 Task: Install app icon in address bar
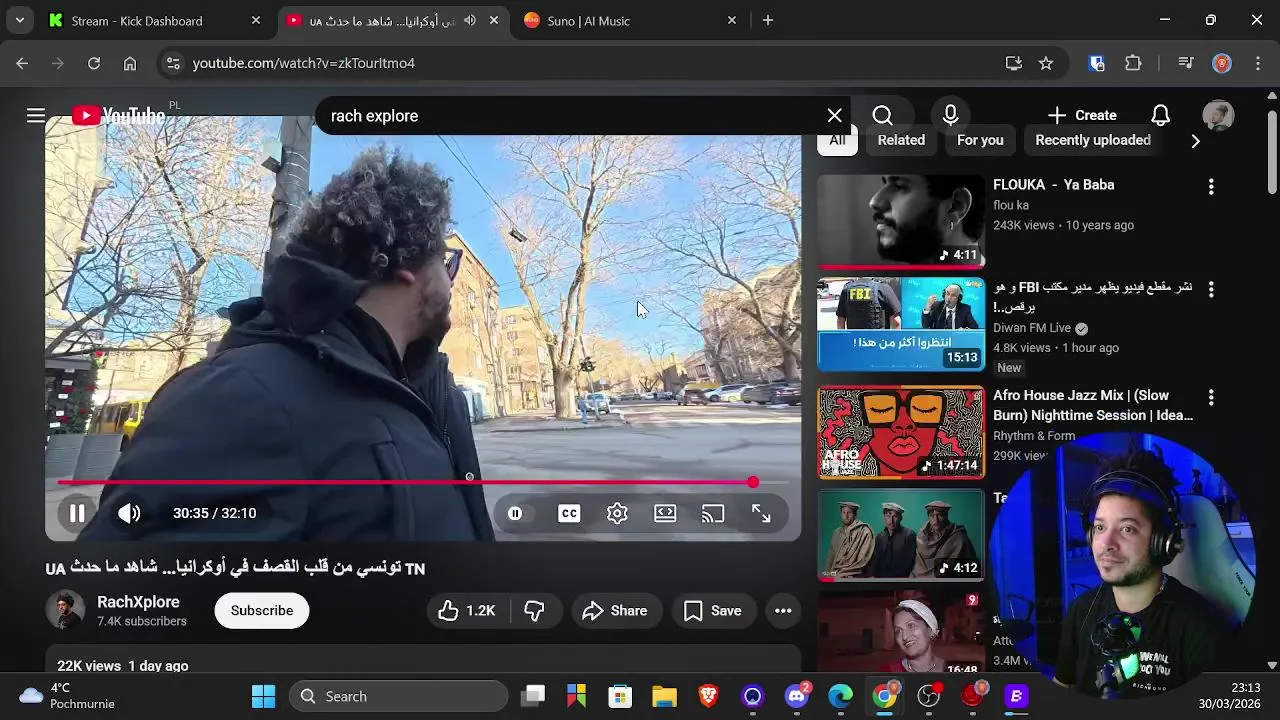[1014, 63]
